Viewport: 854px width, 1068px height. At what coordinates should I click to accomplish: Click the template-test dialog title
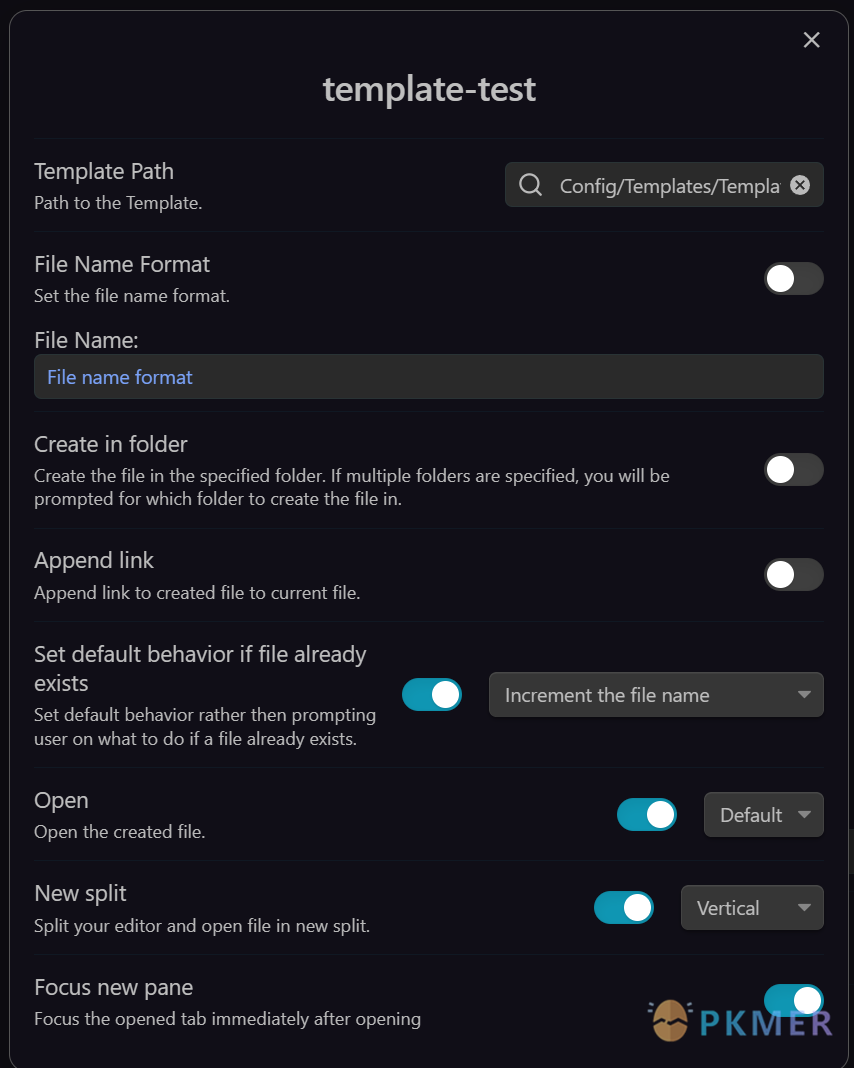[x=429, y=89]
